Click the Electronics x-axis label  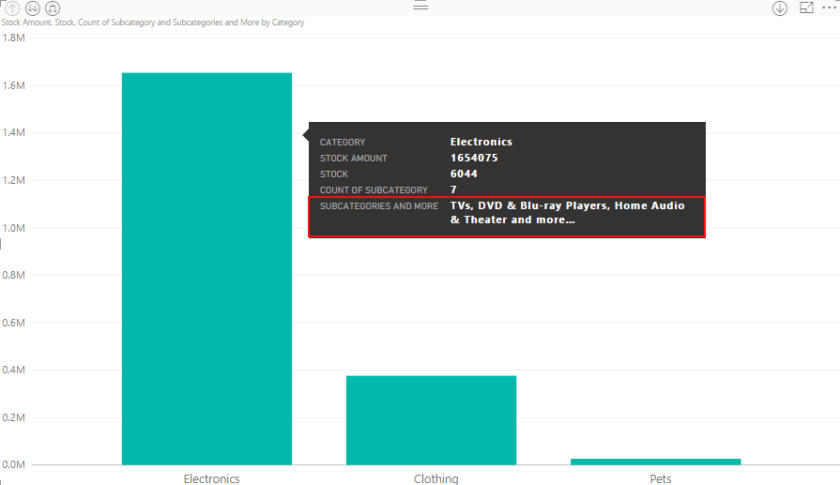pyautogui.click(x=211, y=479)
